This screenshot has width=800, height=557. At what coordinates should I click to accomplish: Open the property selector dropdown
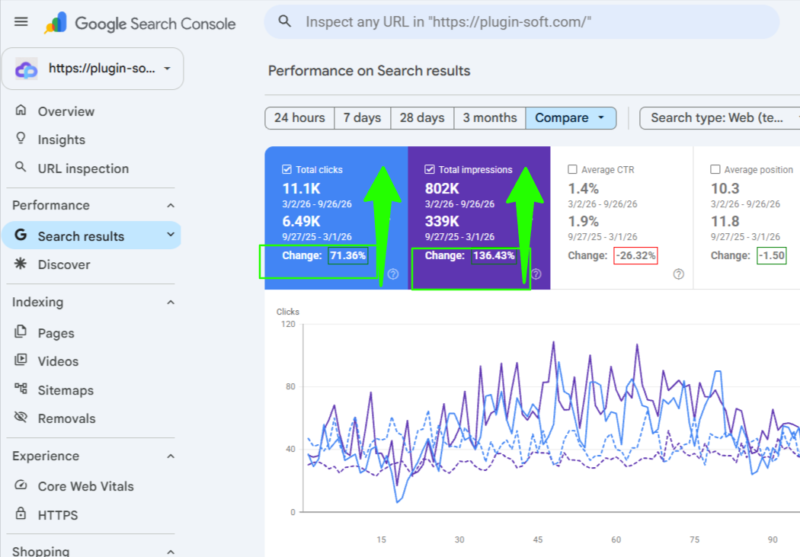click(x=93, y=69)
